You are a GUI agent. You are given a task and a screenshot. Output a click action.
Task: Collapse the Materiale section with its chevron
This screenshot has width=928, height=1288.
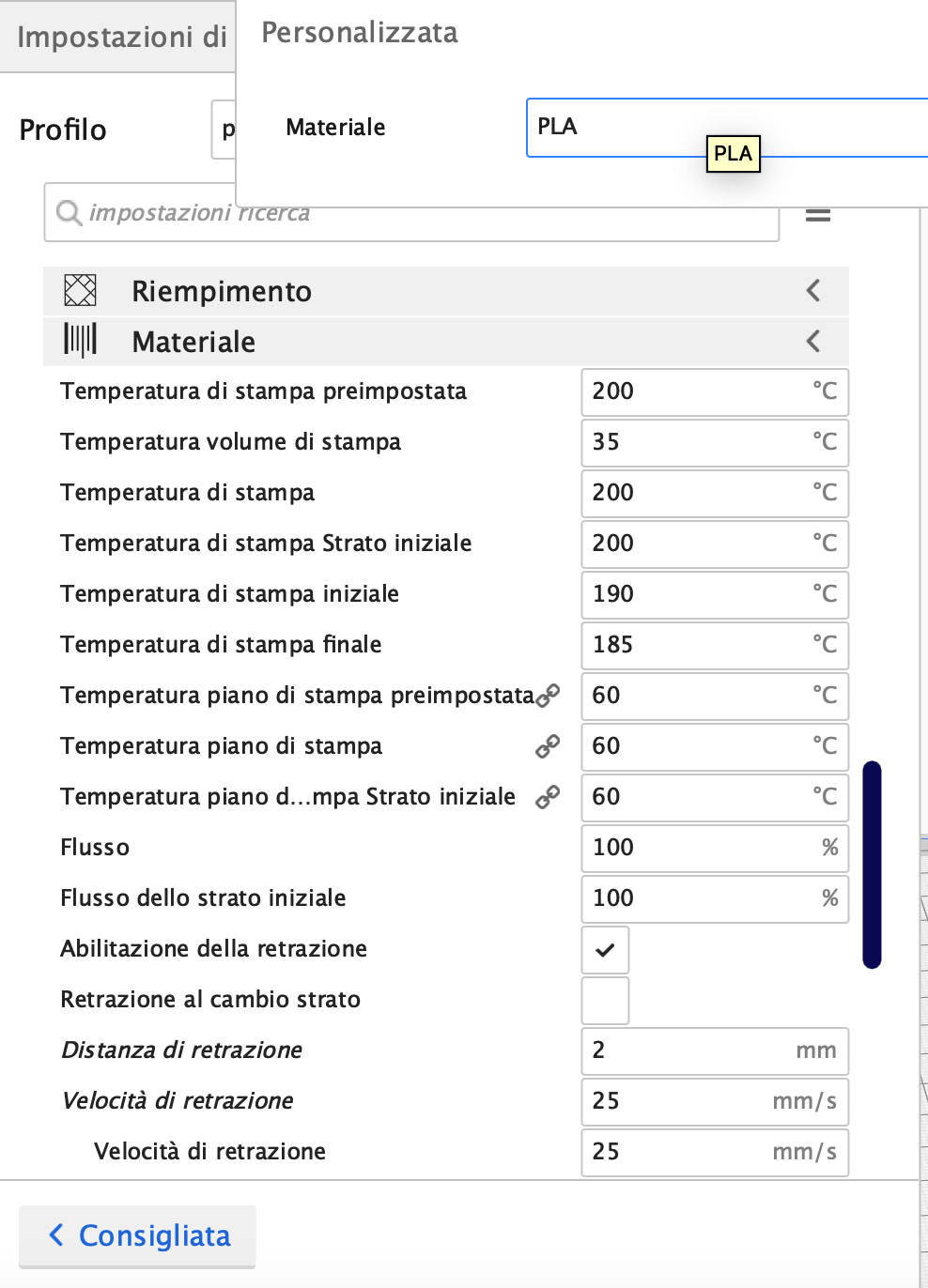click(x=813, y=341)
